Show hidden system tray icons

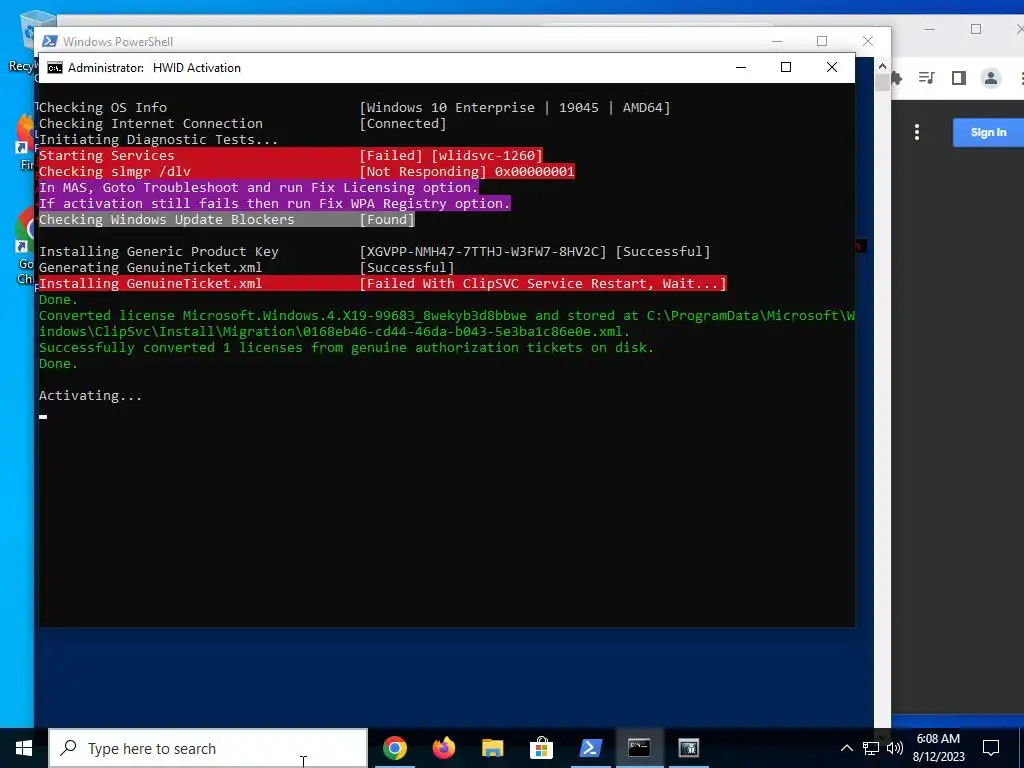(x=846, y=748)
